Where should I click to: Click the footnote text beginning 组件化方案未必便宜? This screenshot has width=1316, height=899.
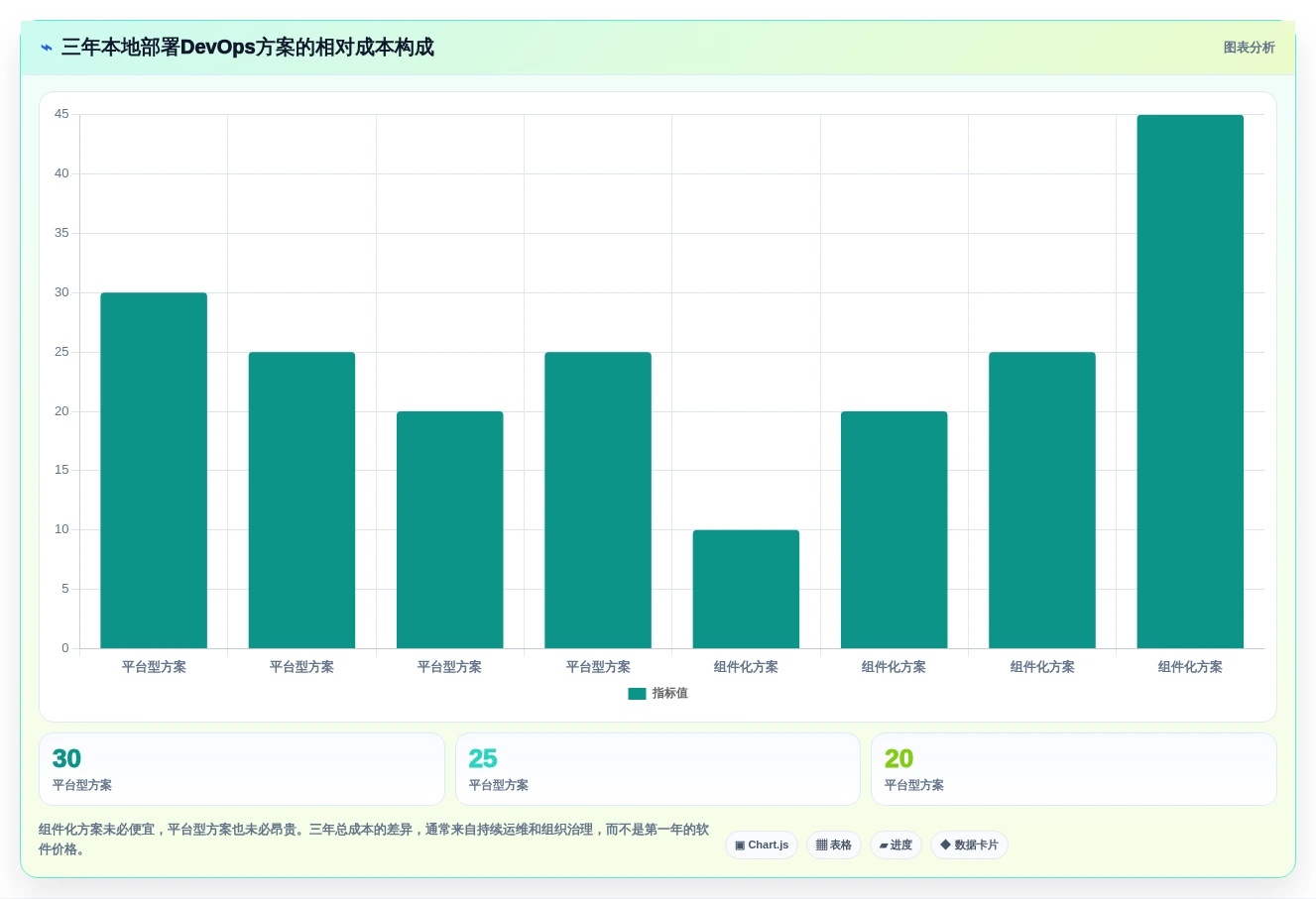click(x=374, y=840)
